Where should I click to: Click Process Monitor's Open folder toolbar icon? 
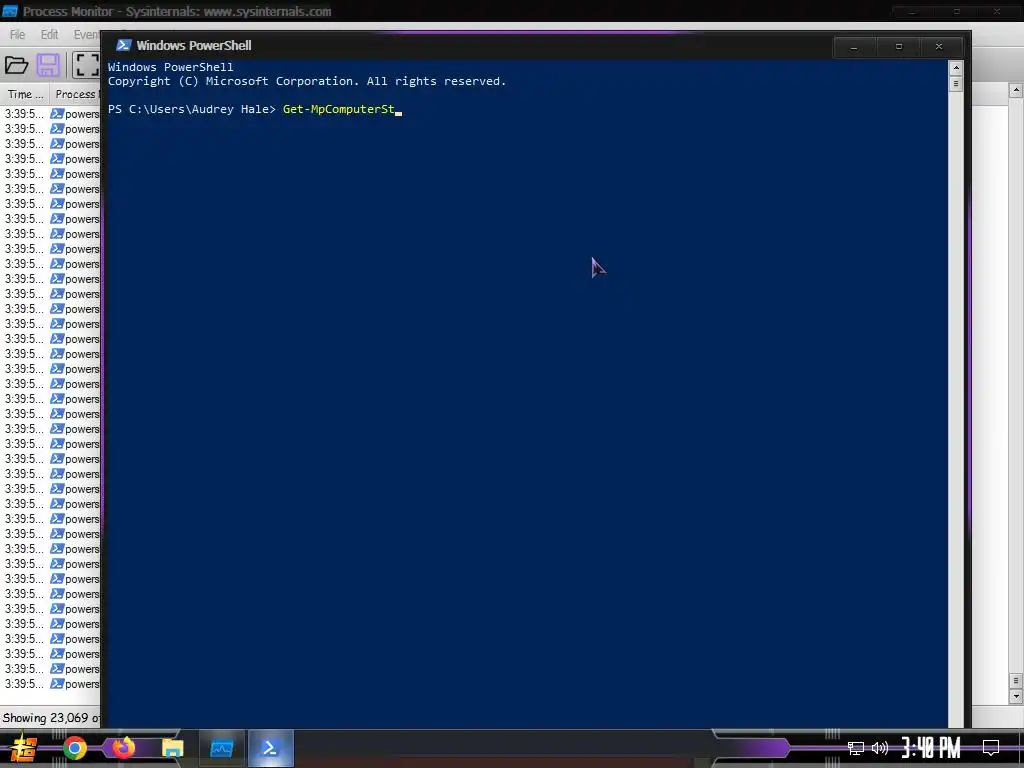coord(16,65)
